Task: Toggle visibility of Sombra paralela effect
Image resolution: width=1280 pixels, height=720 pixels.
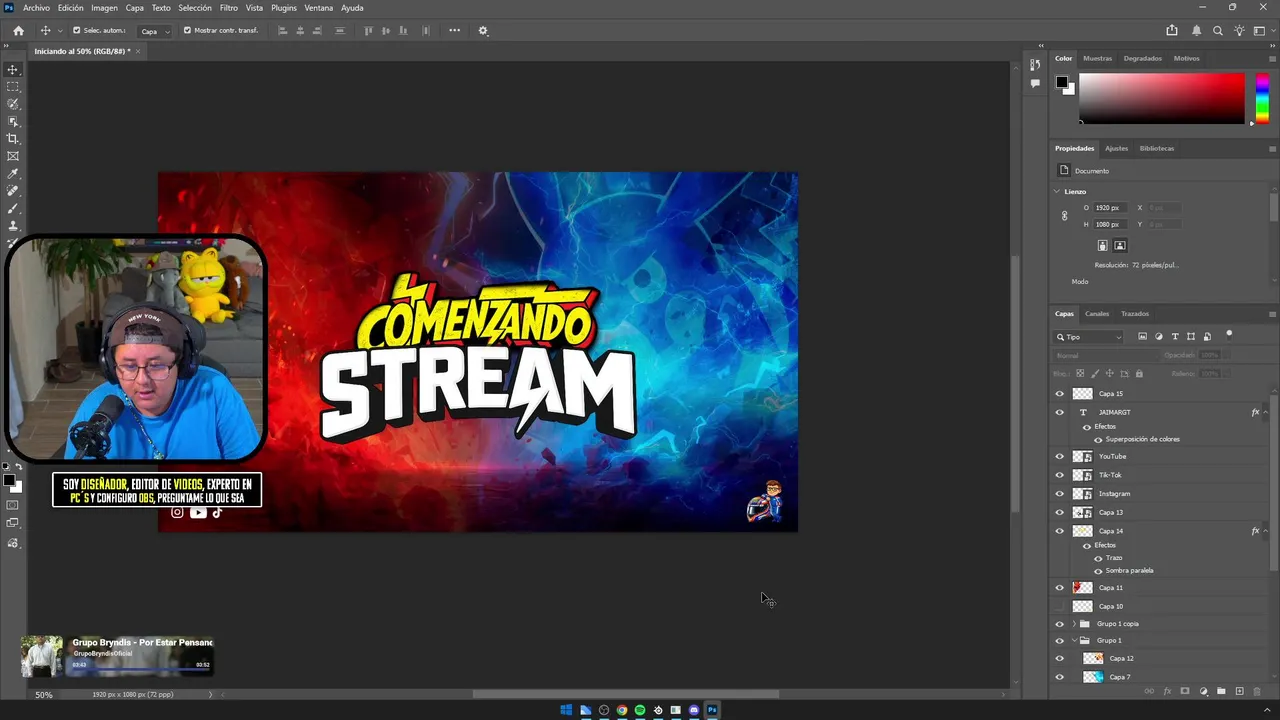Action: [x=1098, y=571]
